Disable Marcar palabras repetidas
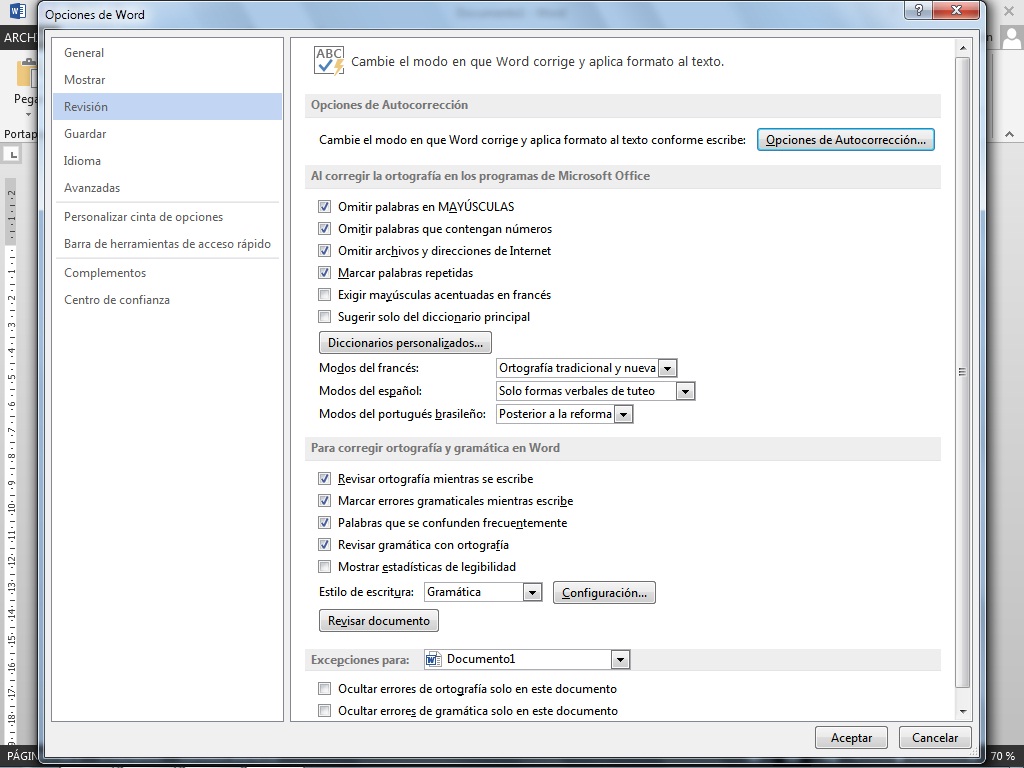 [324, 273]
